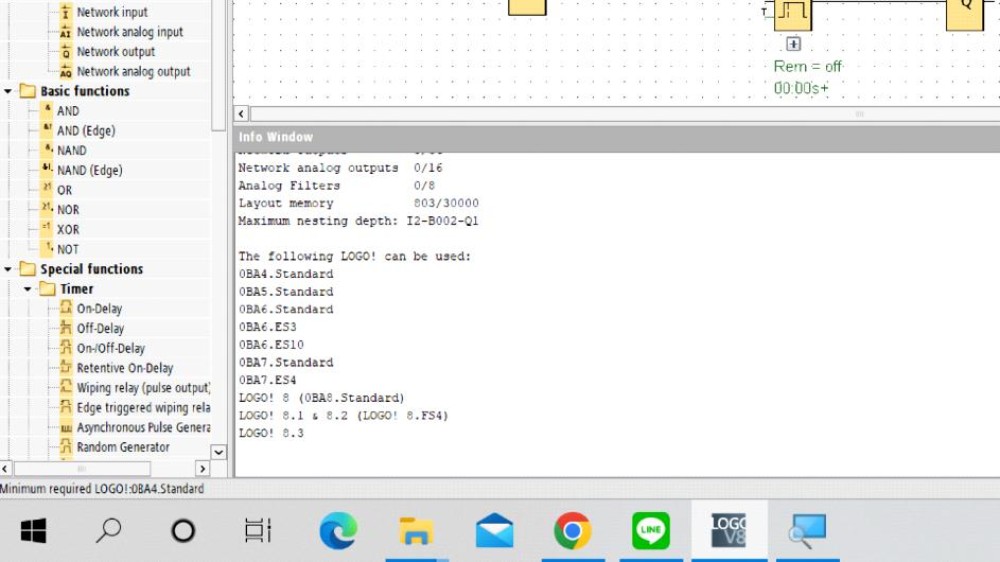
Task: Launch Microsoft Edge from the taskbar
Action: 338,531
